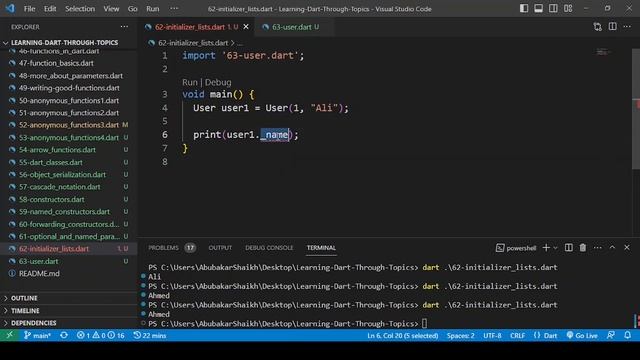
Task: Click the main* git branch indicator
Action: 37,336
